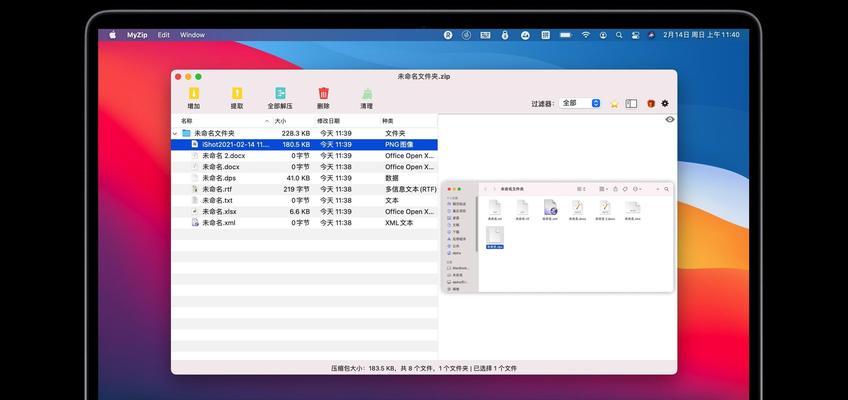
Task: Click the sort arrow in 名称 column header
Action: click(x=267, y=121)
